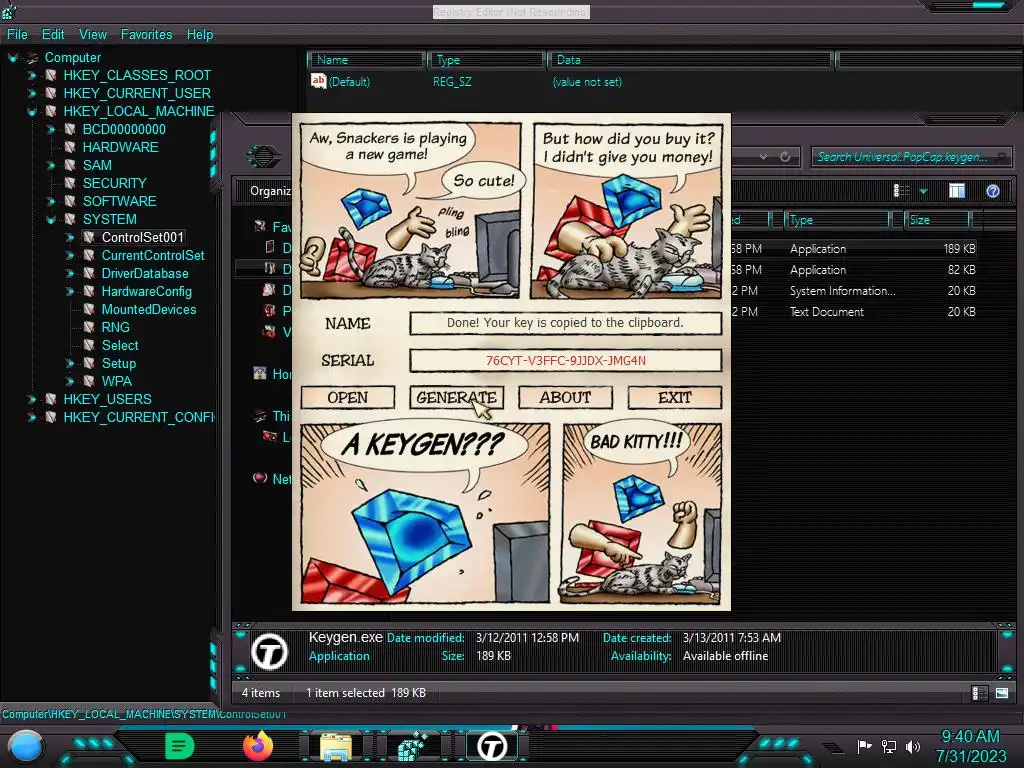Expand the SAM key
1024x768 pixels.
50,165
